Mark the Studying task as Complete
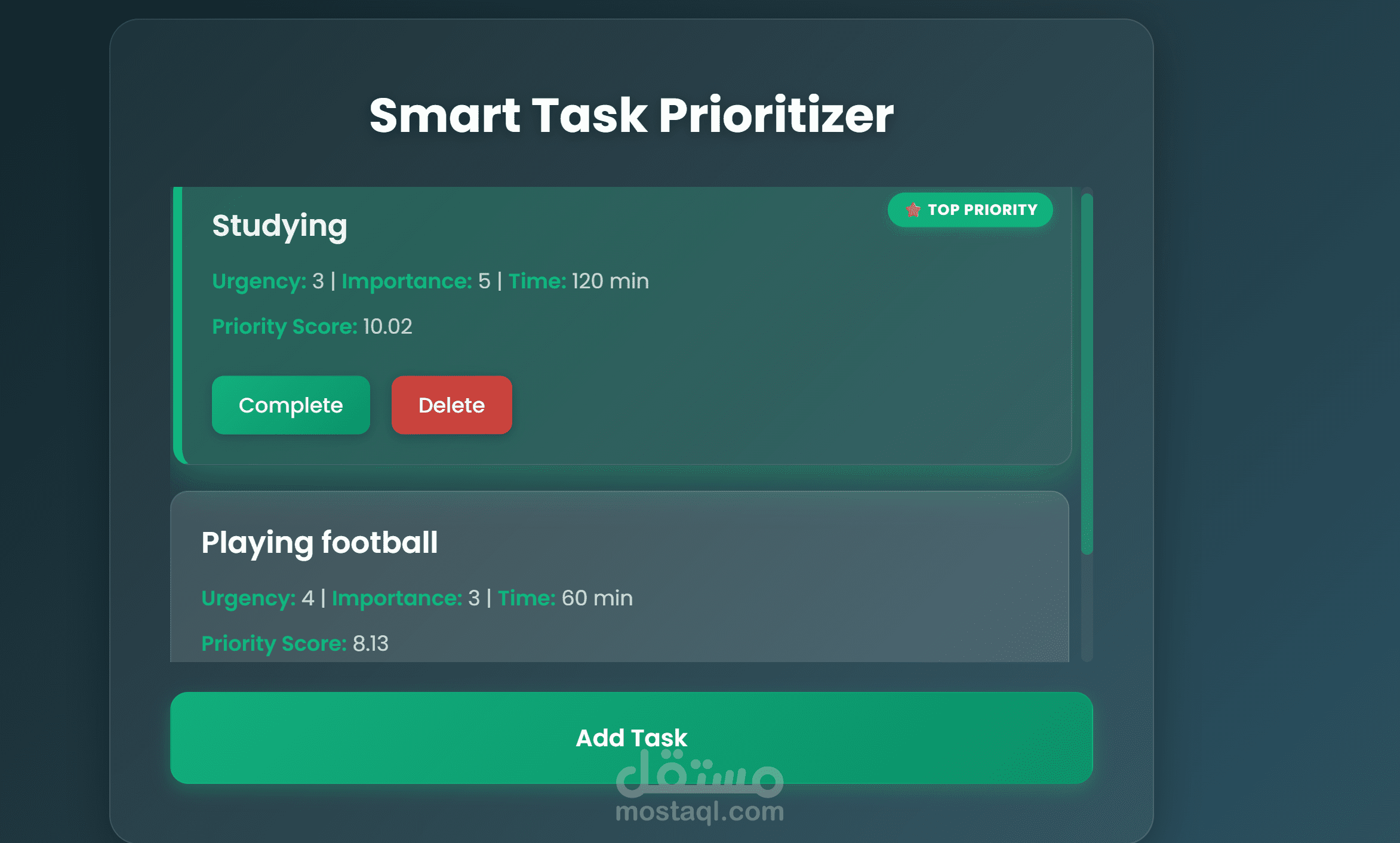 coord(291,405)
